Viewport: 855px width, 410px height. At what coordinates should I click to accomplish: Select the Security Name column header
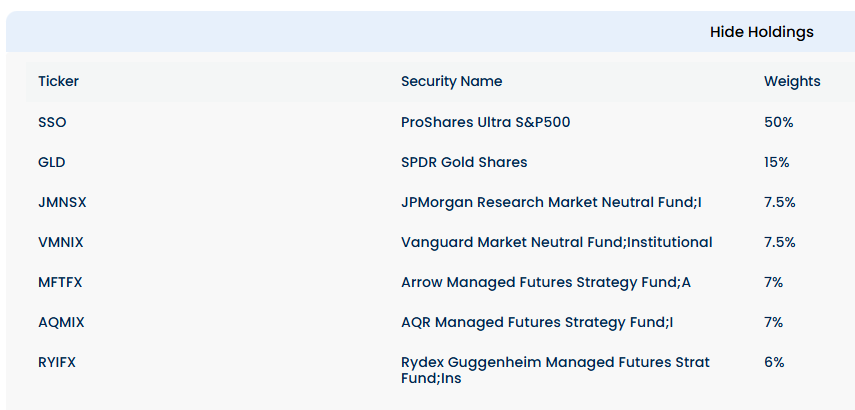click(x=451, y=81)
